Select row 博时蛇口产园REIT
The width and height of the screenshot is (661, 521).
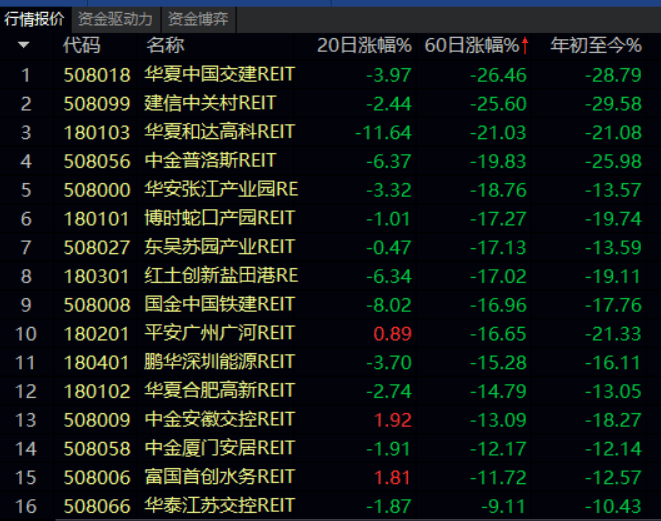click(330, 218)
